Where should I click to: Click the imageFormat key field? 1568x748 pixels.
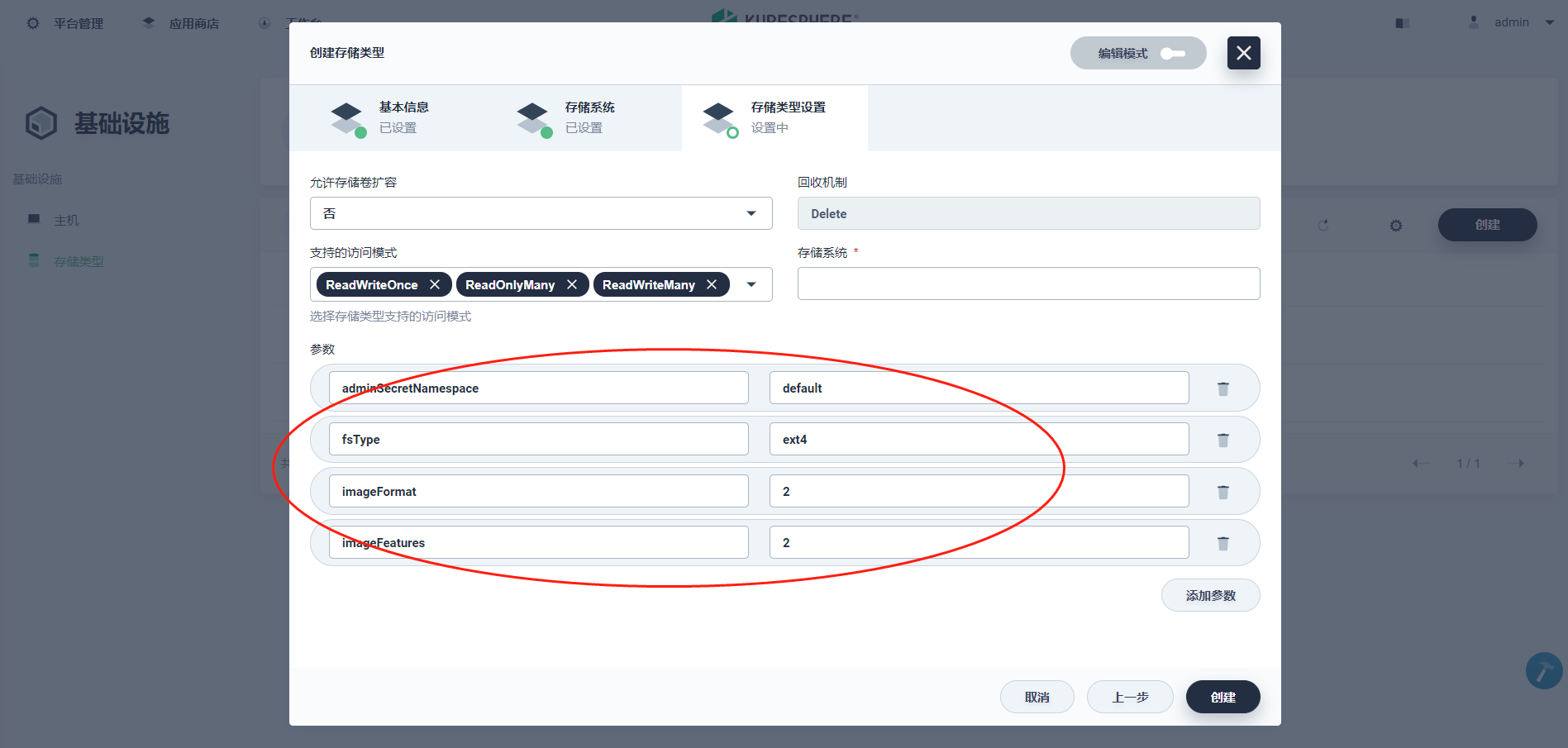538,491
